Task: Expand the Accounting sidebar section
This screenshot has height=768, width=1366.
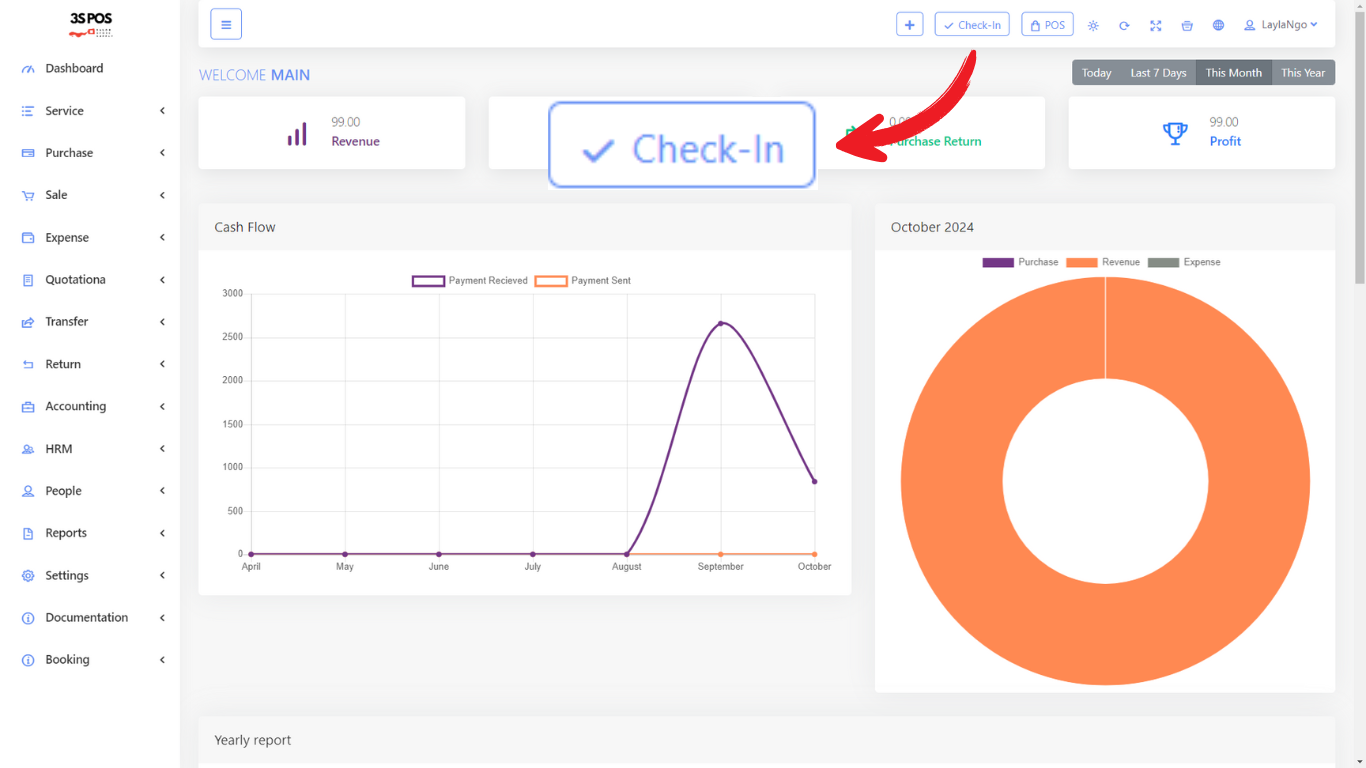Action: [x=75, y=407]
